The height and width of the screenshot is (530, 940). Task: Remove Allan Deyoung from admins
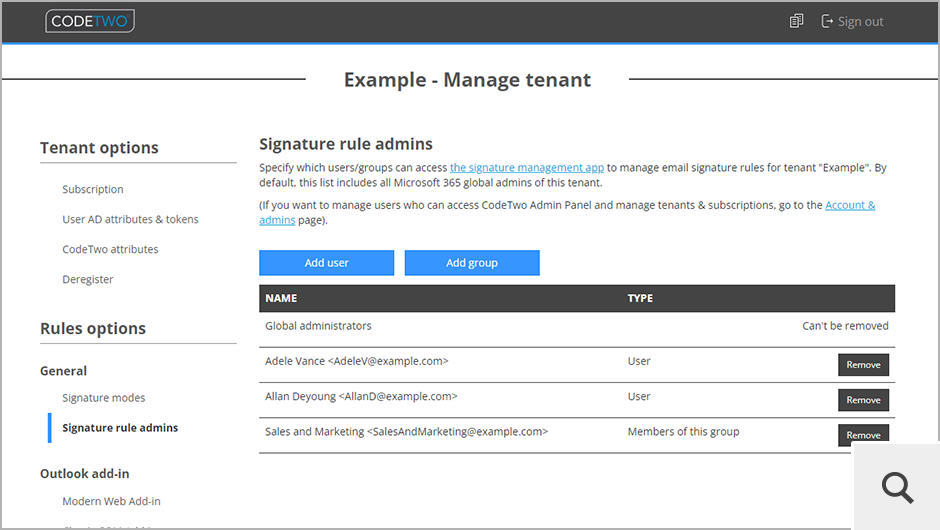(x=863, y=400)
